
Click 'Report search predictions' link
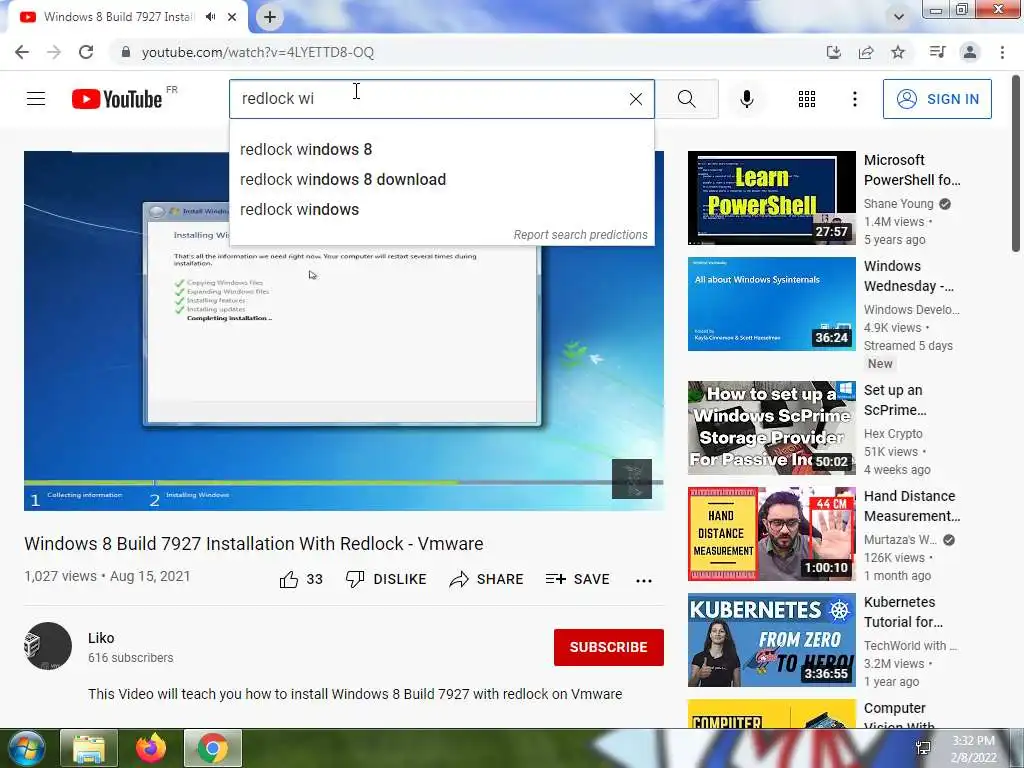click(x=581, y=234)
